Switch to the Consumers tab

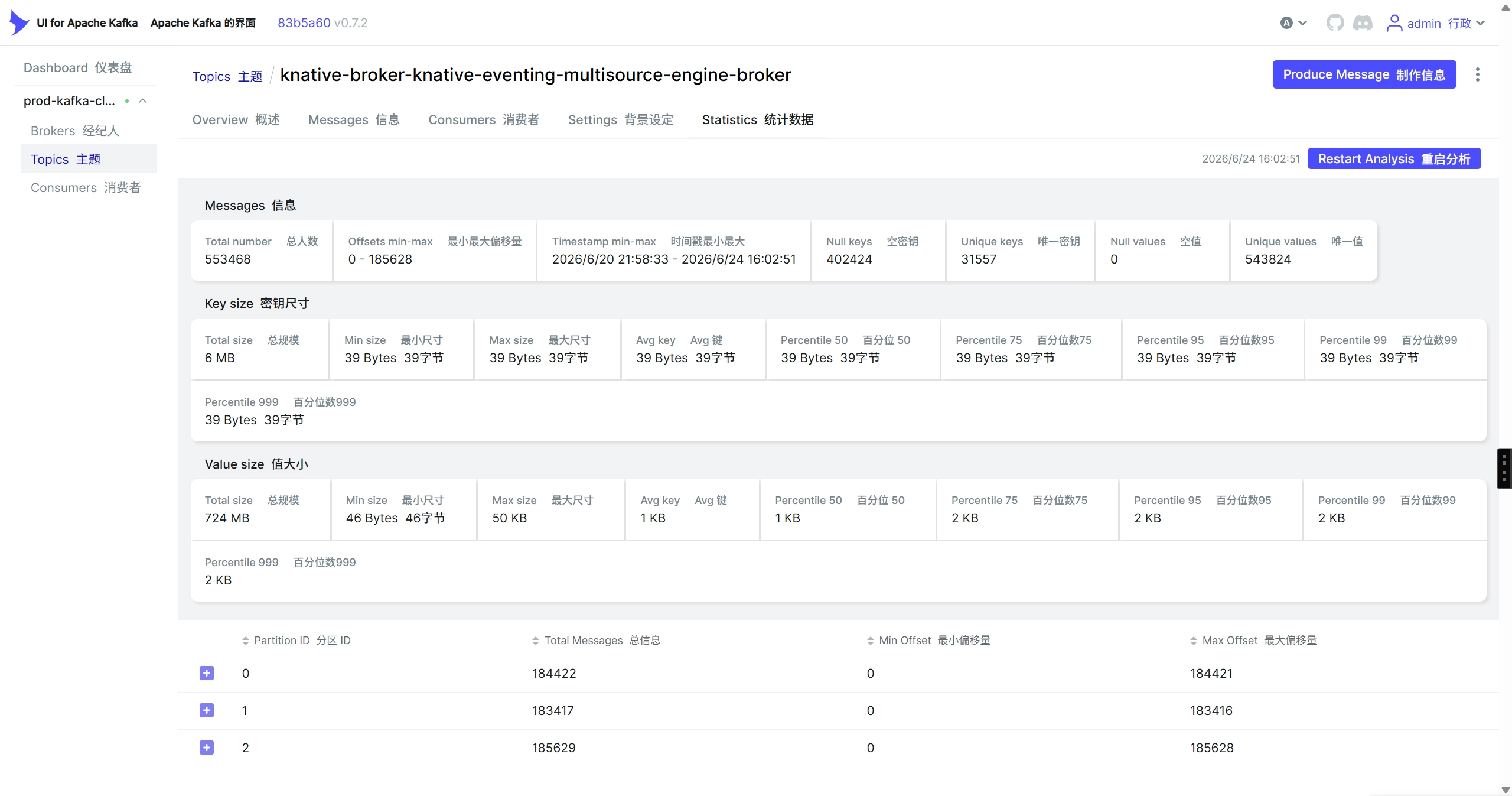[x=484, y=120]
